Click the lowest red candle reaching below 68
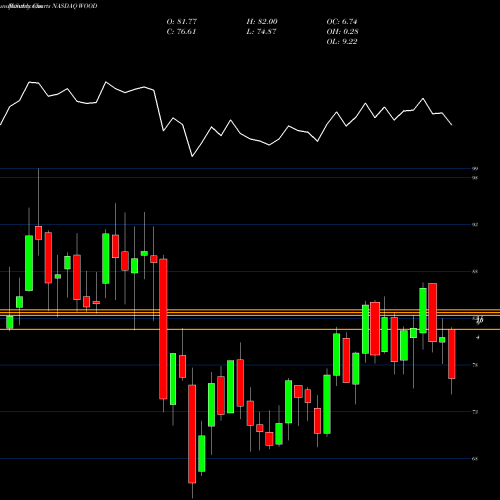 192,434
